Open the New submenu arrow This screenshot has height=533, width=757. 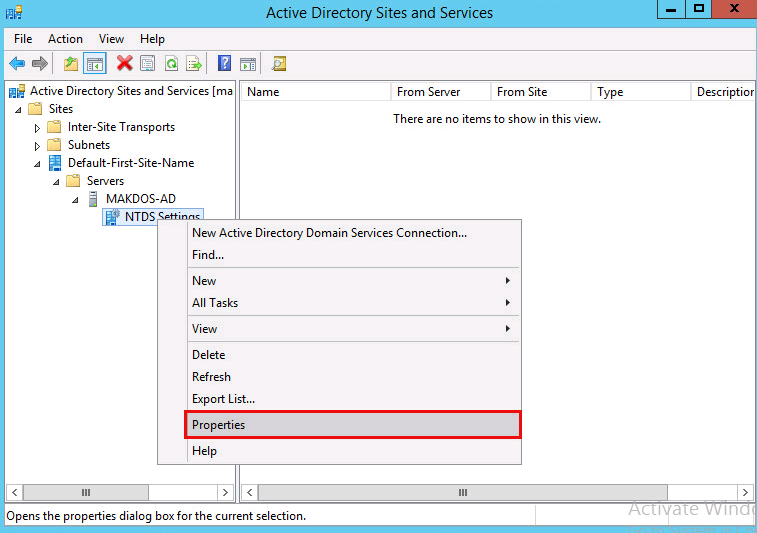[508, 281]
